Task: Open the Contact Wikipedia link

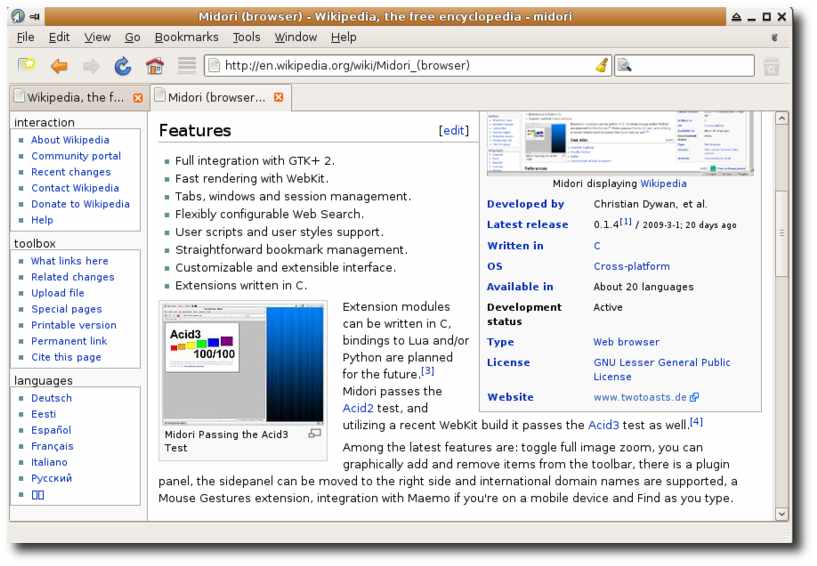Action: 75,188
